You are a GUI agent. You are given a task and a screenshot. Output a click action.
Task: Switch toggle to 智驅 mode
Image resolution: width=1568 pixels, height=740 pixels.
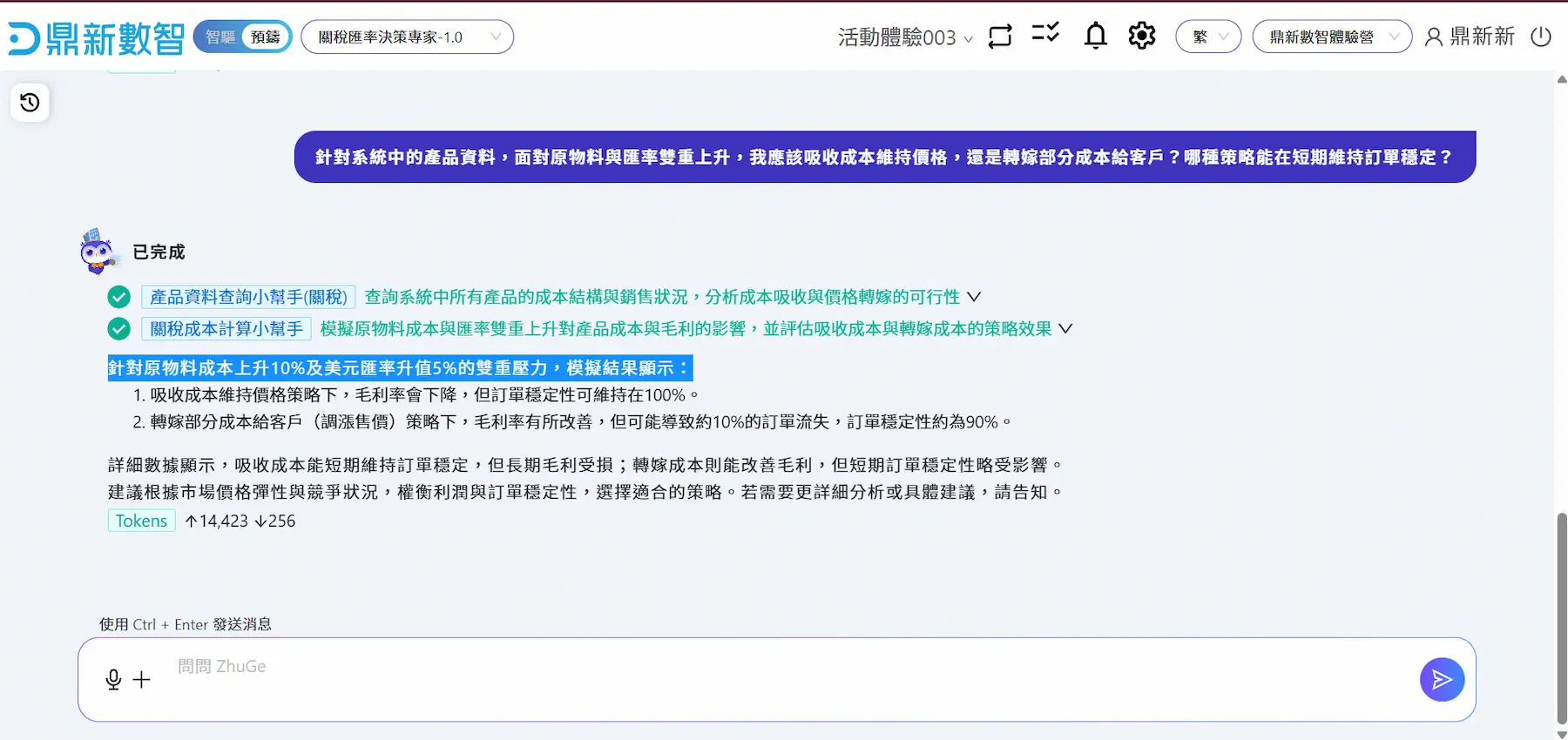pyautogui.click(x=220, y=37)
